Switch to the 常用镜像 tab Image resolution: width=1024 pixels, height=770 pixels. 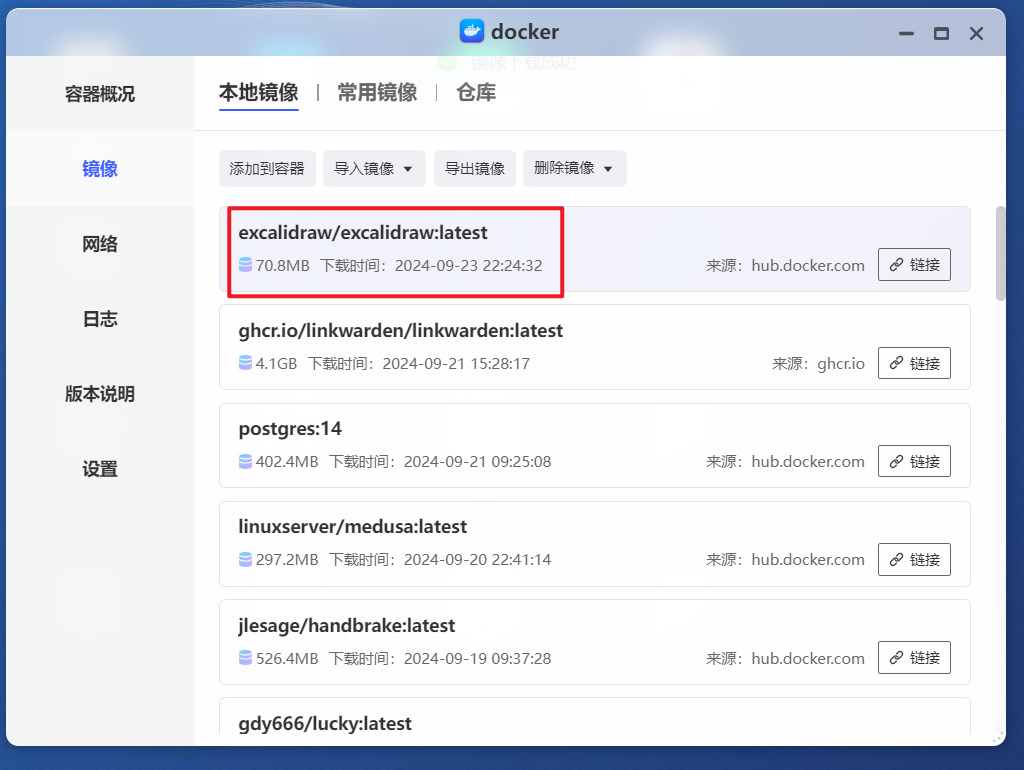click(x=376, y=91)
